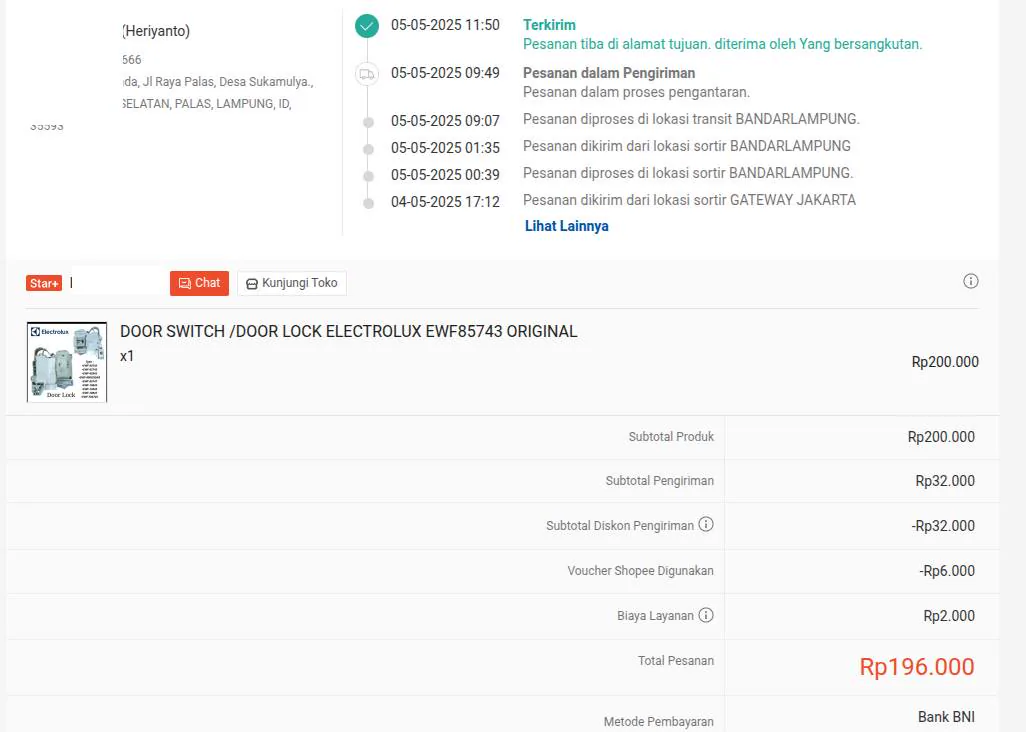Expand tracking history with Lihat Lainnya
Screen dimensions: 1026x732
(566, 226)
